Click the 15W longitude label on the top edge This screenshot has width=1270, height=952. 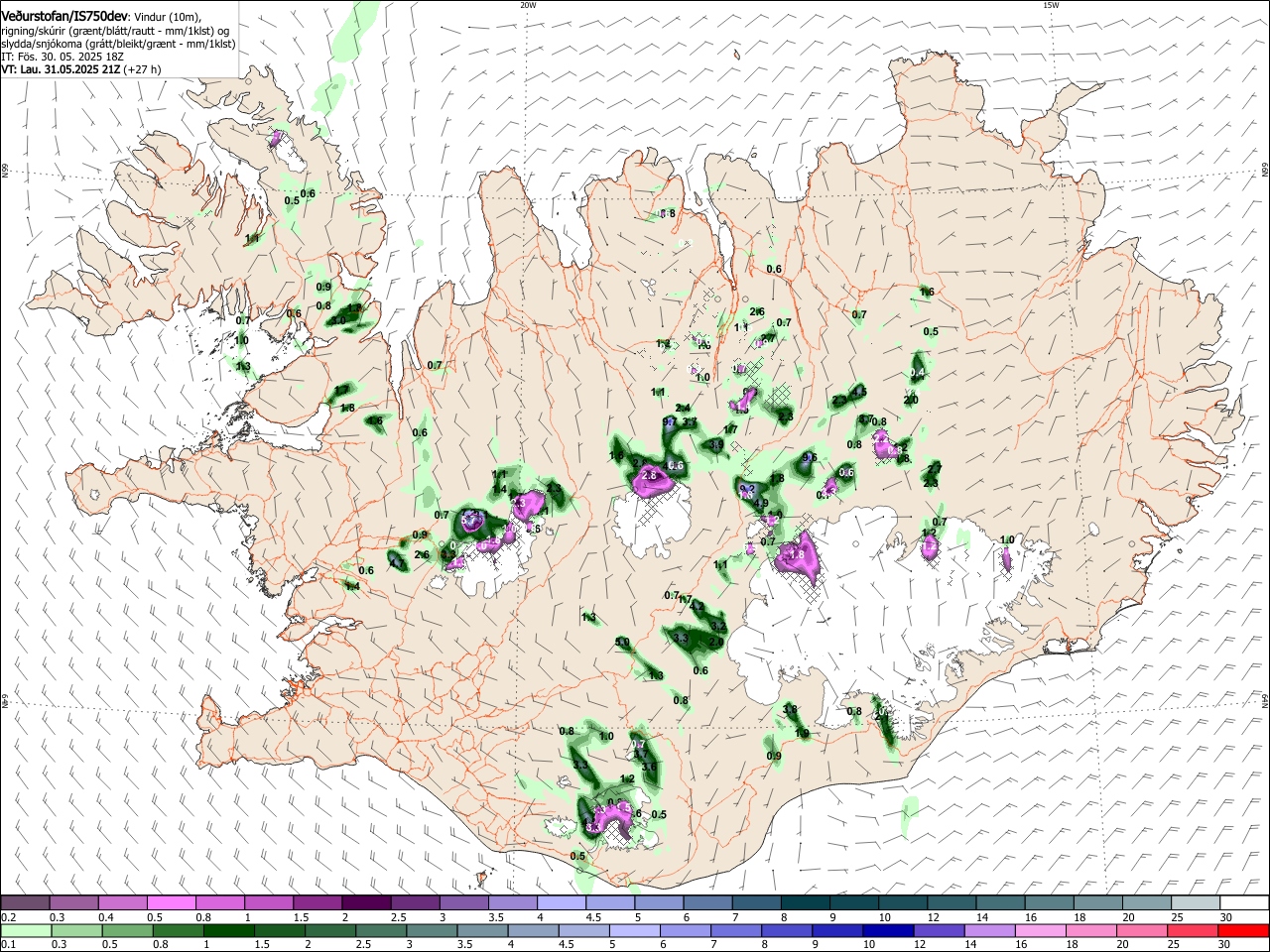(x=1051, y=5)
